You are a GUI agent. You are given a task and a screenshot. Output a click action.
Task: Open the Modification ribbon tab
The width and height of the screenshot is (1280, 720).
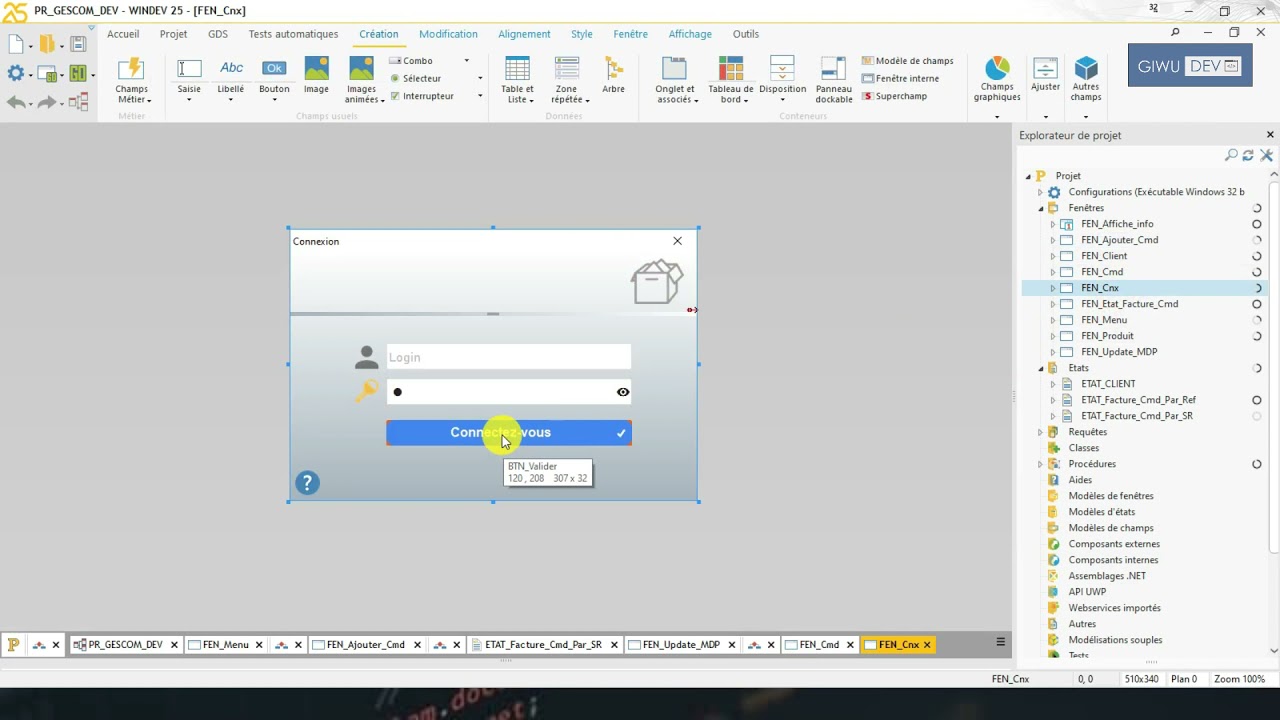coord(448,34)
